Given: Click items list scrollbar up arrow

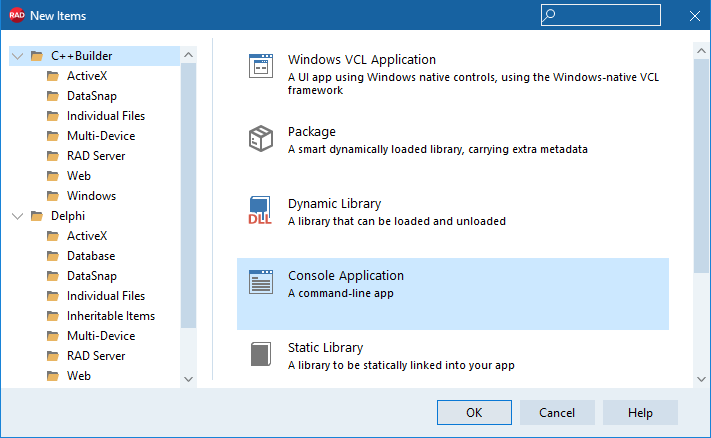Looking at the screenshot, I should [x=701, y=51].
